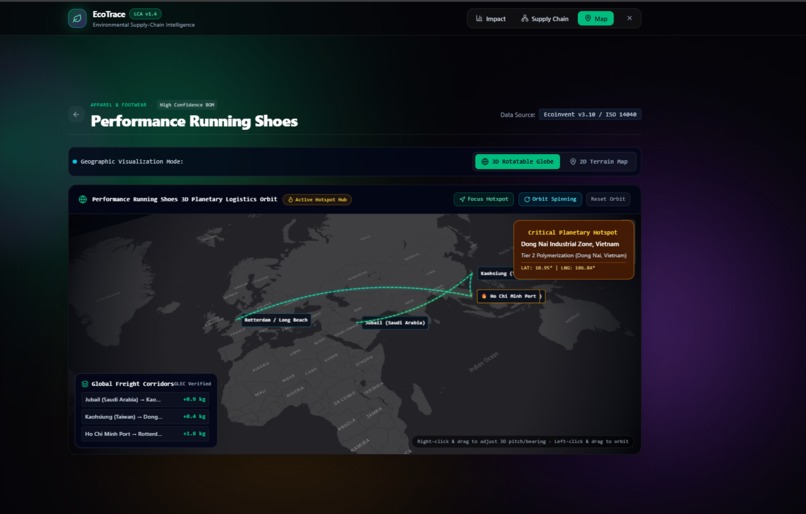Click the GLEC Verified label
806x514 pixels.
[193, 384]
